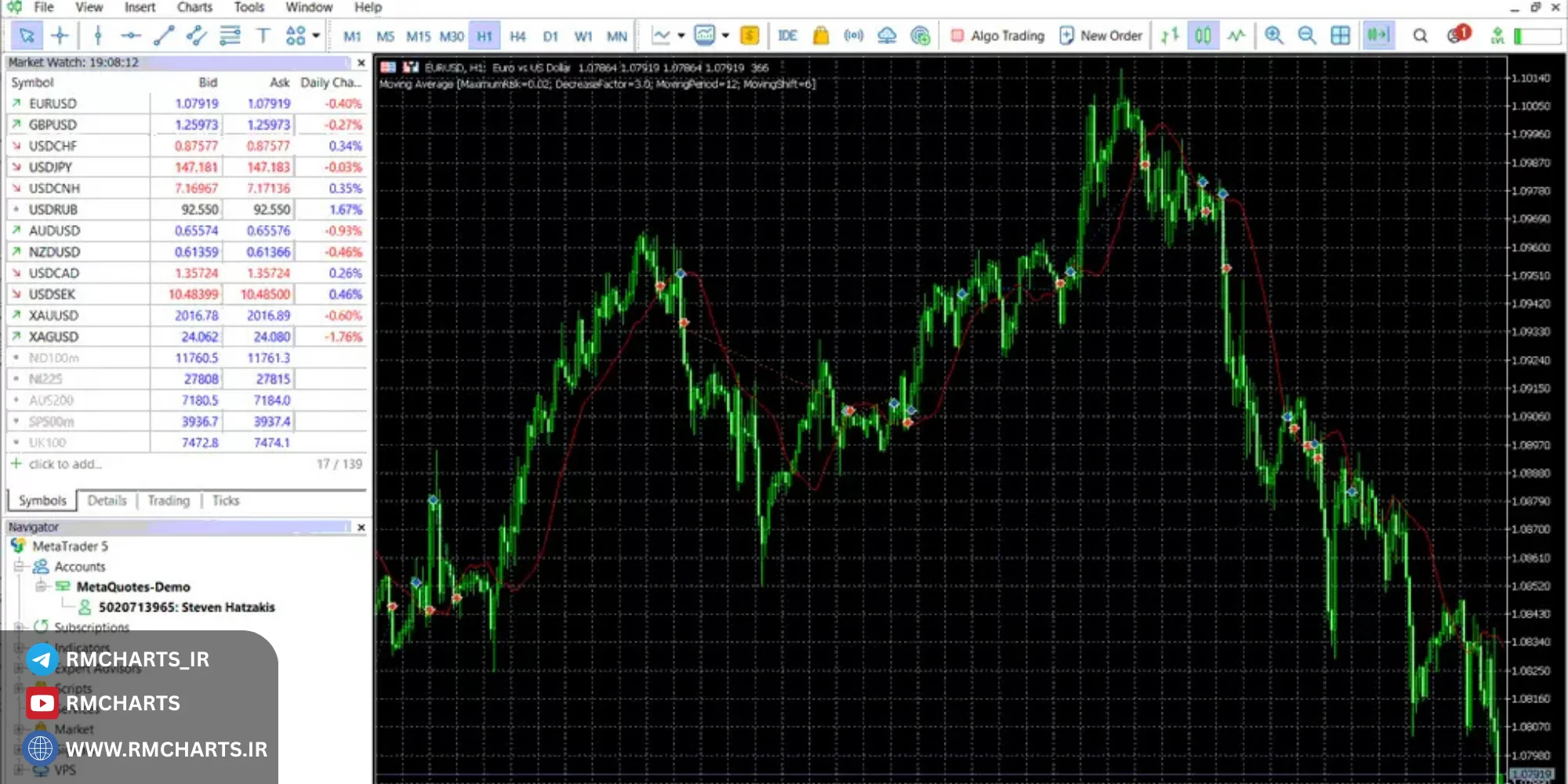Image resolution: width=1568 pixels, height=784 pixels.
Task: Collapse the Accounts tree node
Action: (x=19, y=566)
